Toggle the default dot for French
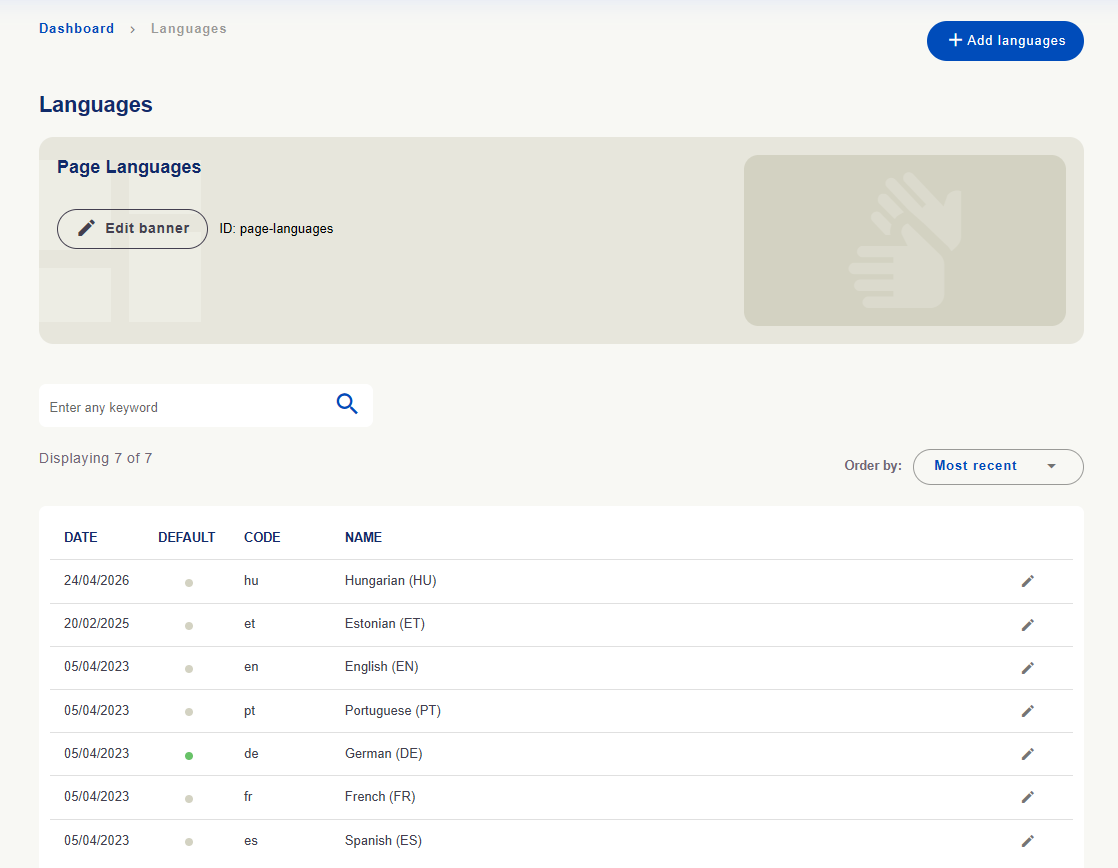 [x=189, y=799]
